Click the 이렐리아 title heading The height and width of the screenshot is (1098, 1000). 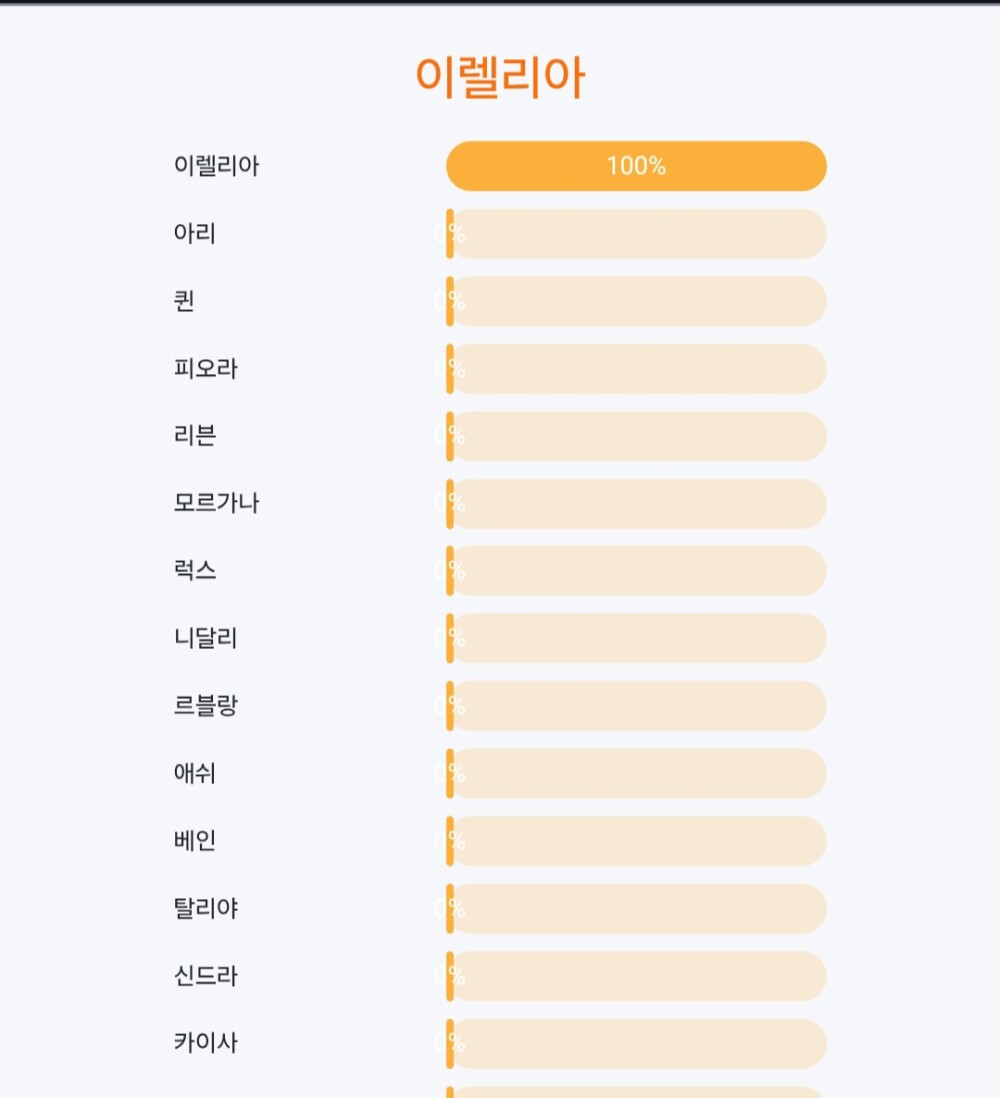(x=500, y=77)
